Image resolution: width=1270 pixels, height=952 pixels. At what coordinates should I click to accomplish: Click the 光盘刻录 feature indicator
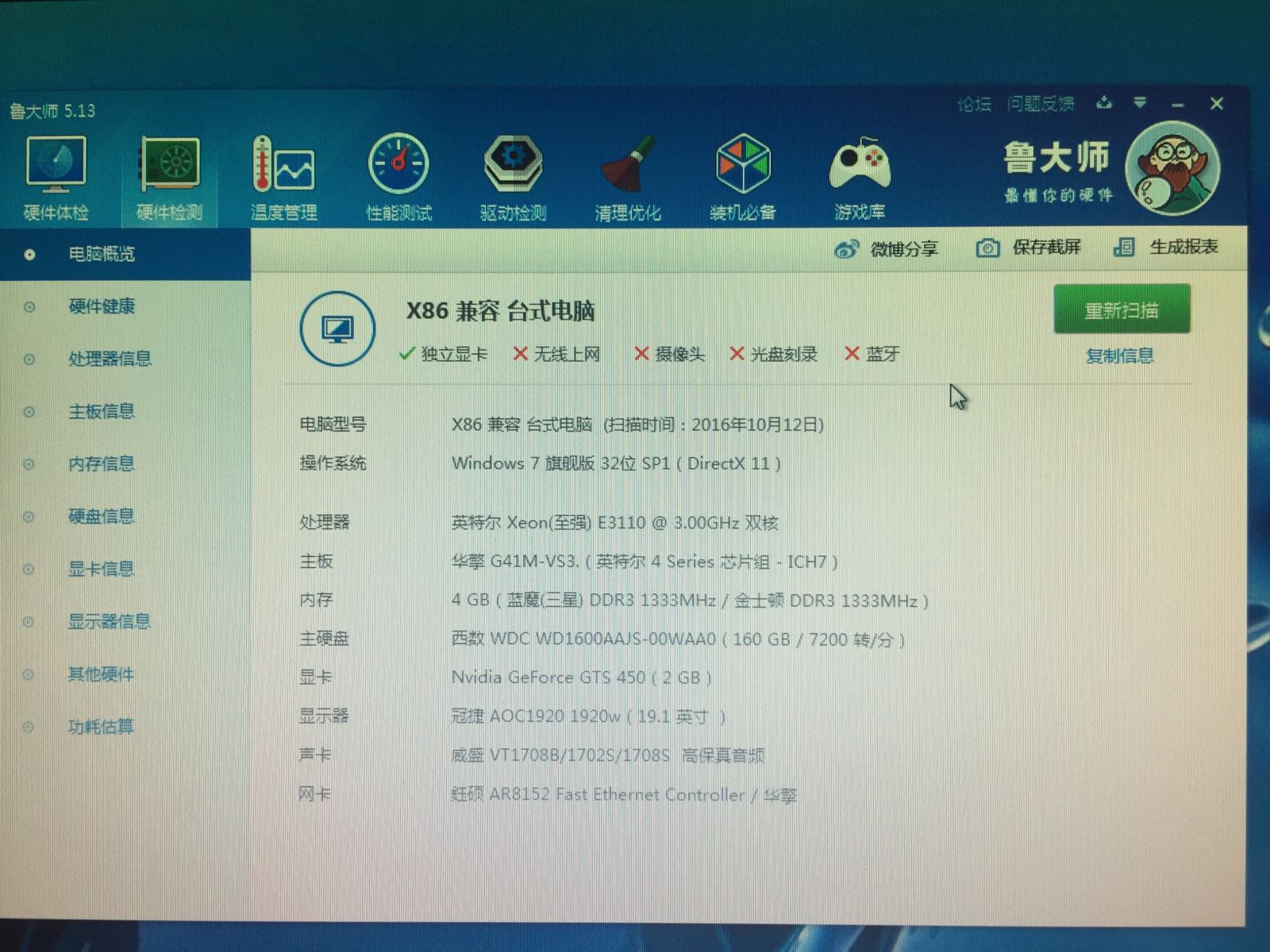tap(773, 354)
